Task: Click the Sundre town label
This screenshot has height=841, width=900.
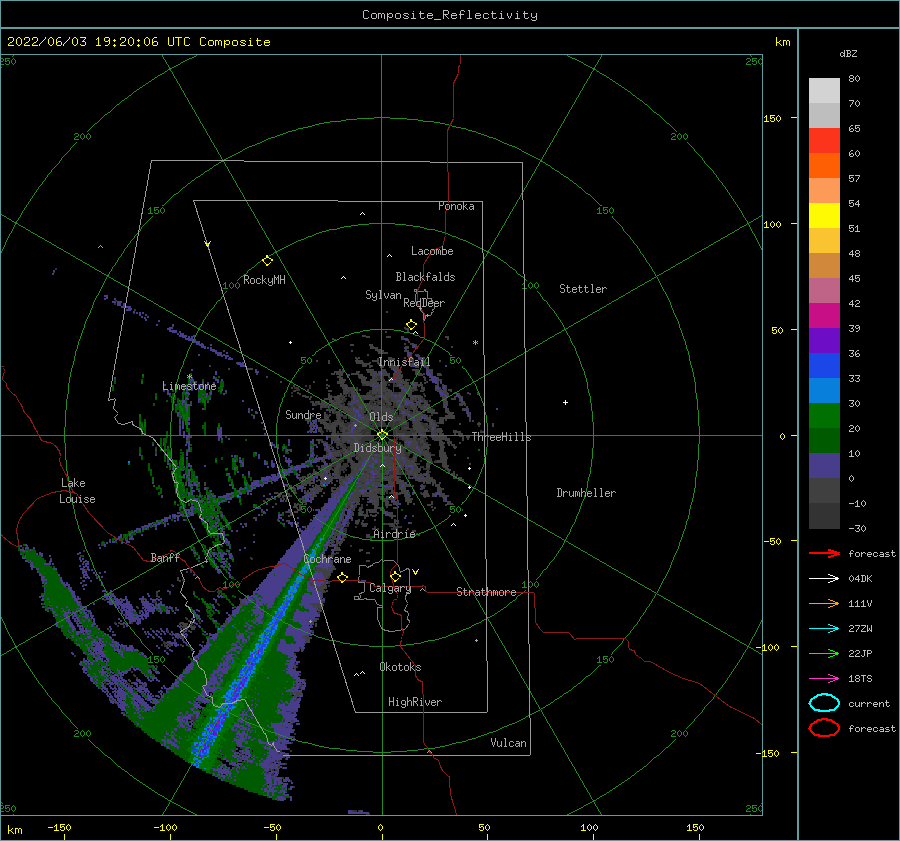Action: pyautogui.click(x=303, y=414)
